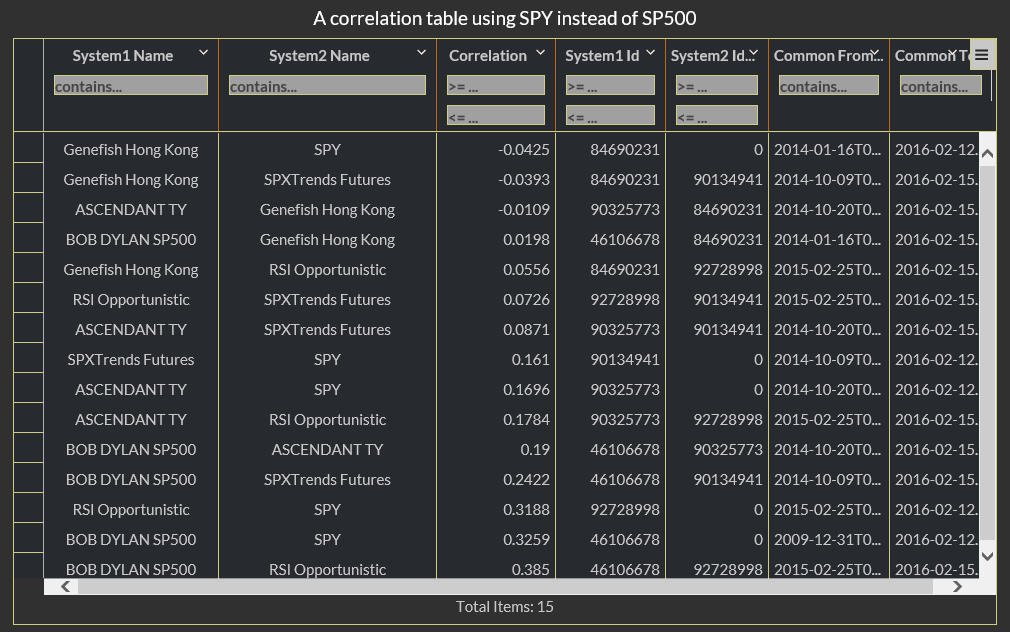
Task: Click Common From date 2009-12-31T0...
Action: 827,539
